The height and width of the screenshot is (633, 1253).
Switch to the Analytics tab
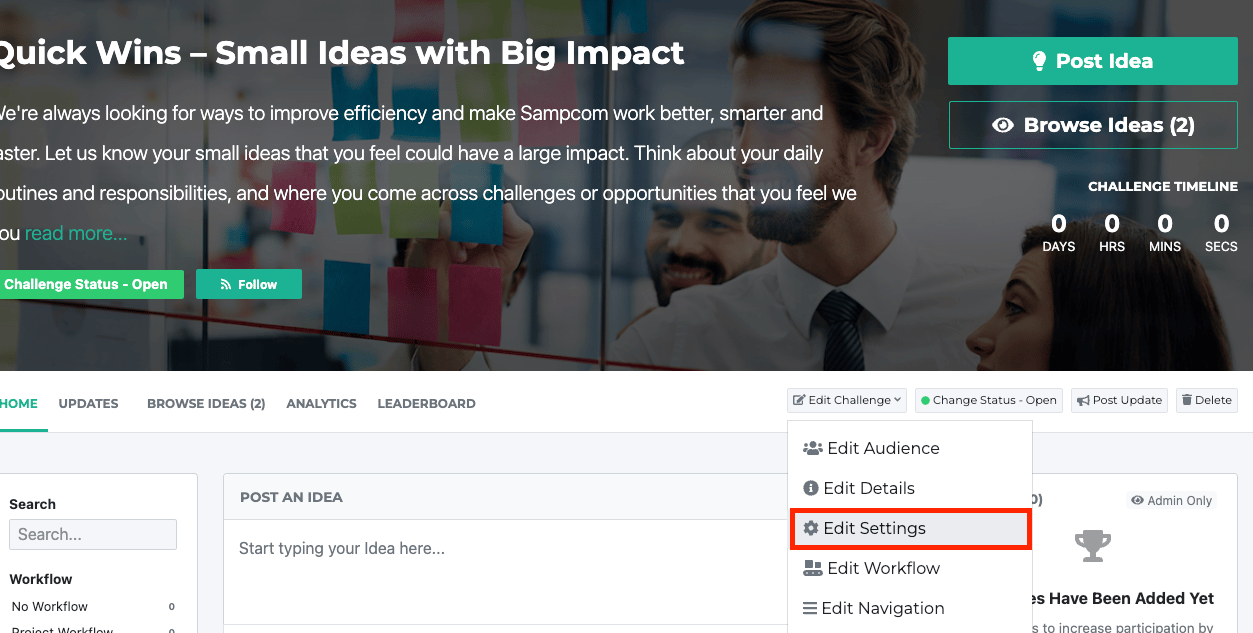[321, 404]
